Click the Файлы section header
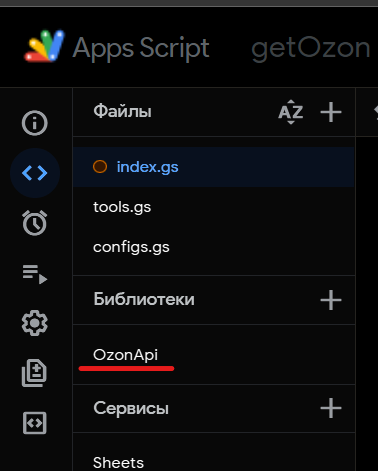The height and width of the screenshot is (471, 378). [x=122, y=111]
